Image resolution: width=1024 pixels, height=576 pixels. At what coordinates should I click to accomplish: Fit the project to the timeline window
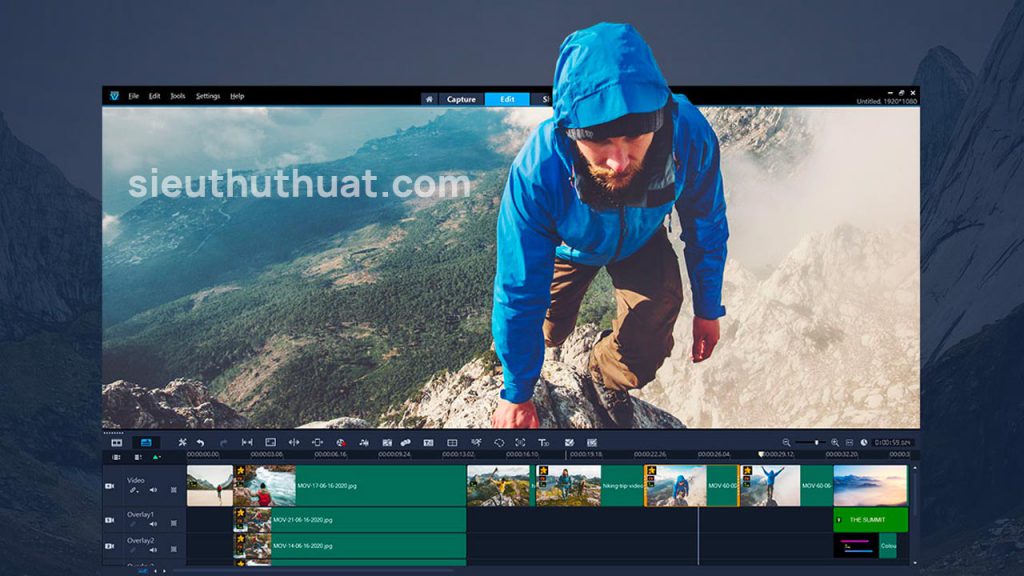(x=851, y=442)
